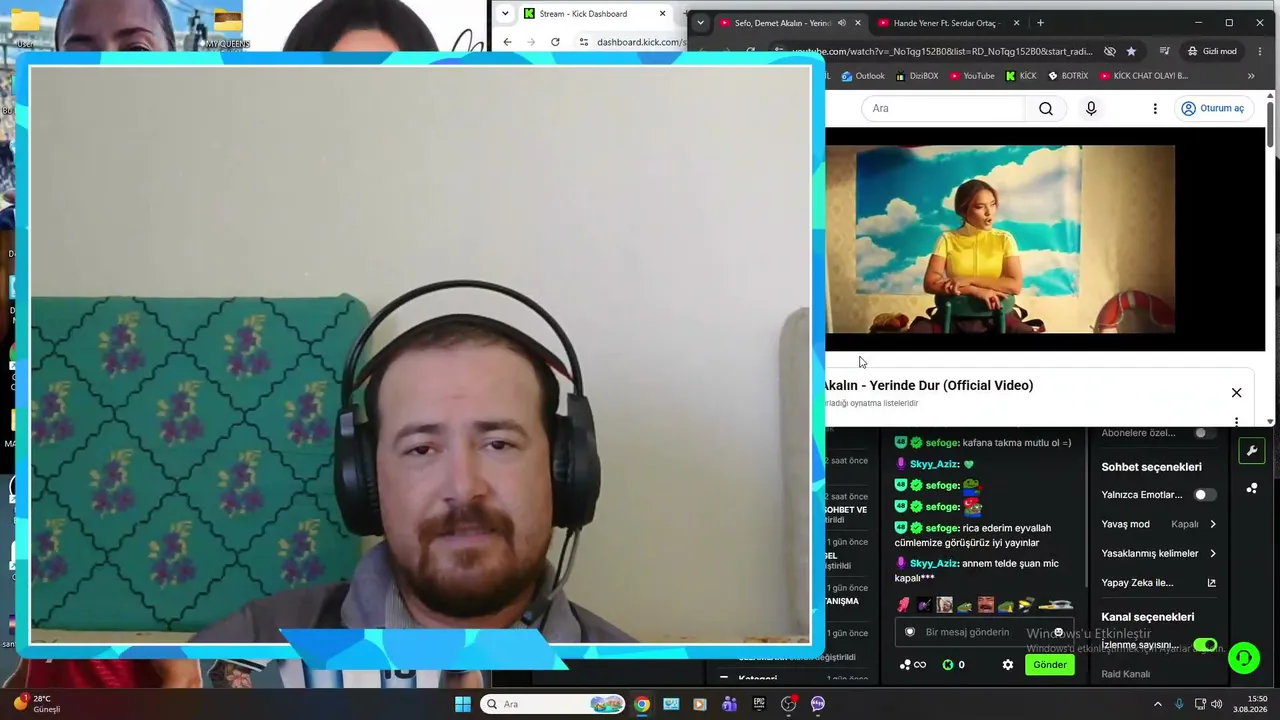Open the KİCK bookmark
1280x720 pixels.
coord(1021,76)
